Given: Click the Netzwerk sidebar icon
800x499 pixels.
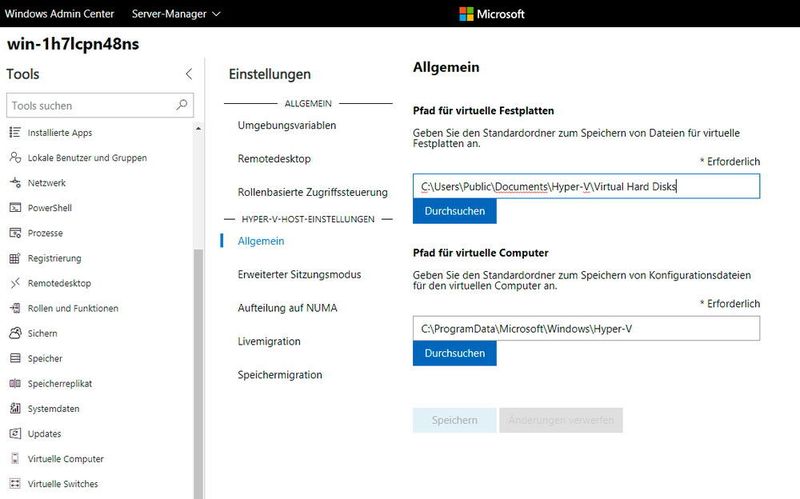Looking at the screenshot, I should pos(15,183).
